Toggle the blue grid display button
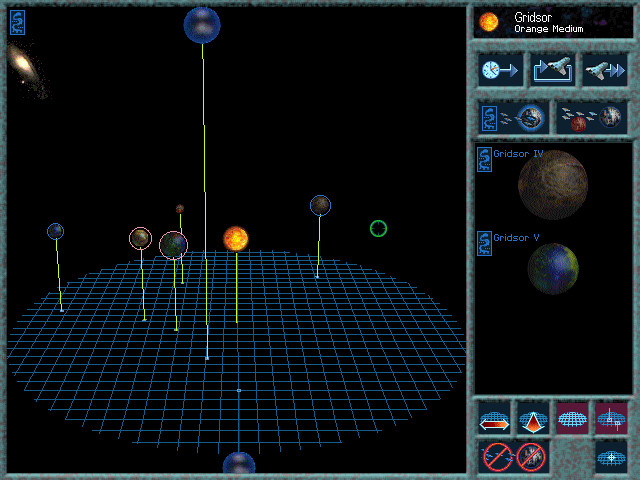This screenshot has width=640, height=480. 572,418
